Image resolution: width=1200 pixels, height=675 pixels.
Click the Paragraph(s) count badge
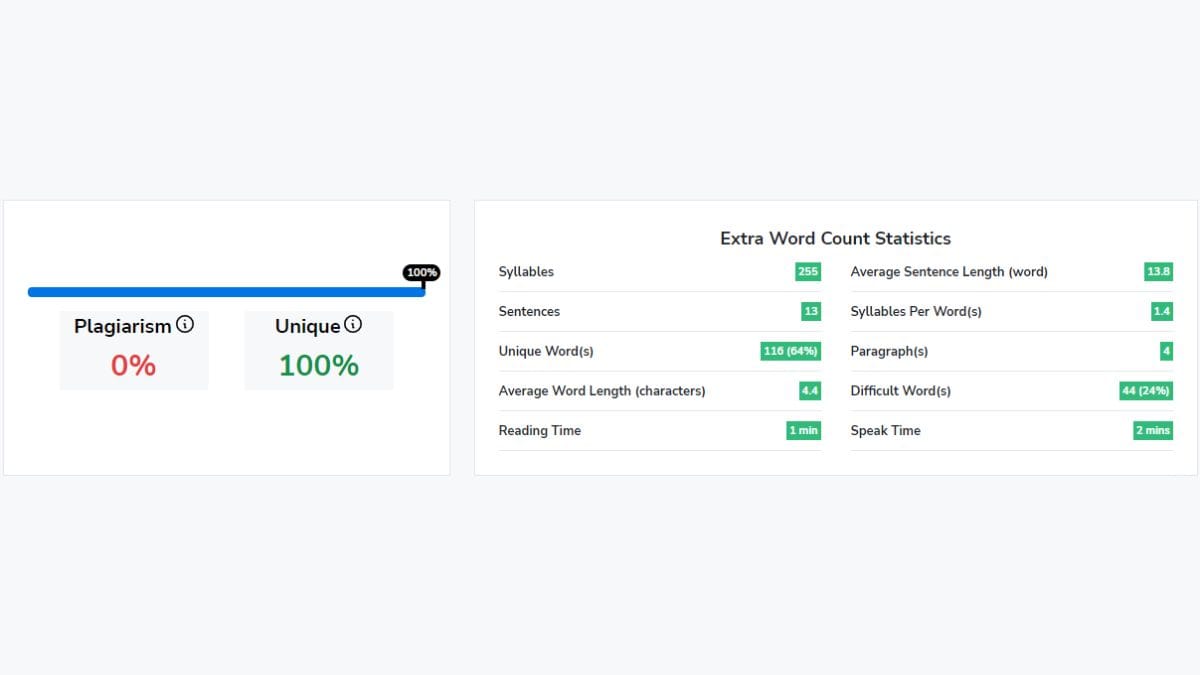(1165, 351)
